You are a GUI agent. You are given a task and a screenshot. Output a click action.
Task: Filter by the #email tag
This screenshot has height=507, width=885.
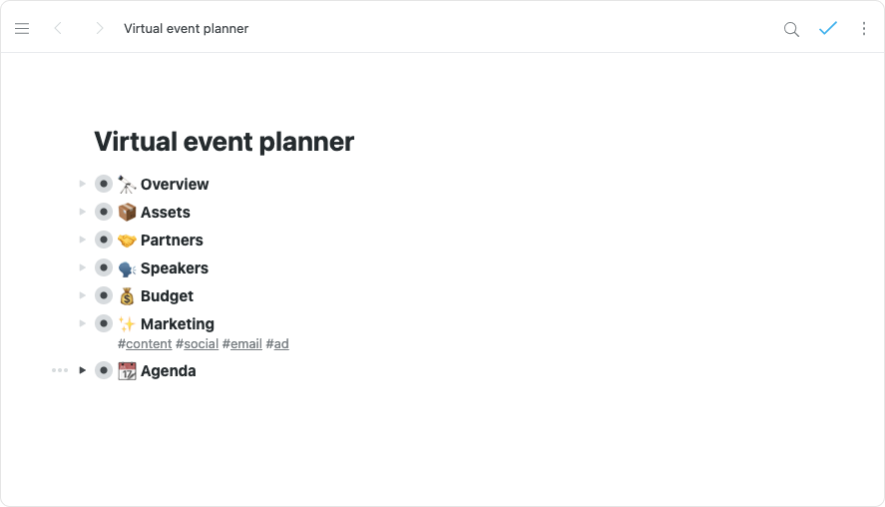click(245, 344)
